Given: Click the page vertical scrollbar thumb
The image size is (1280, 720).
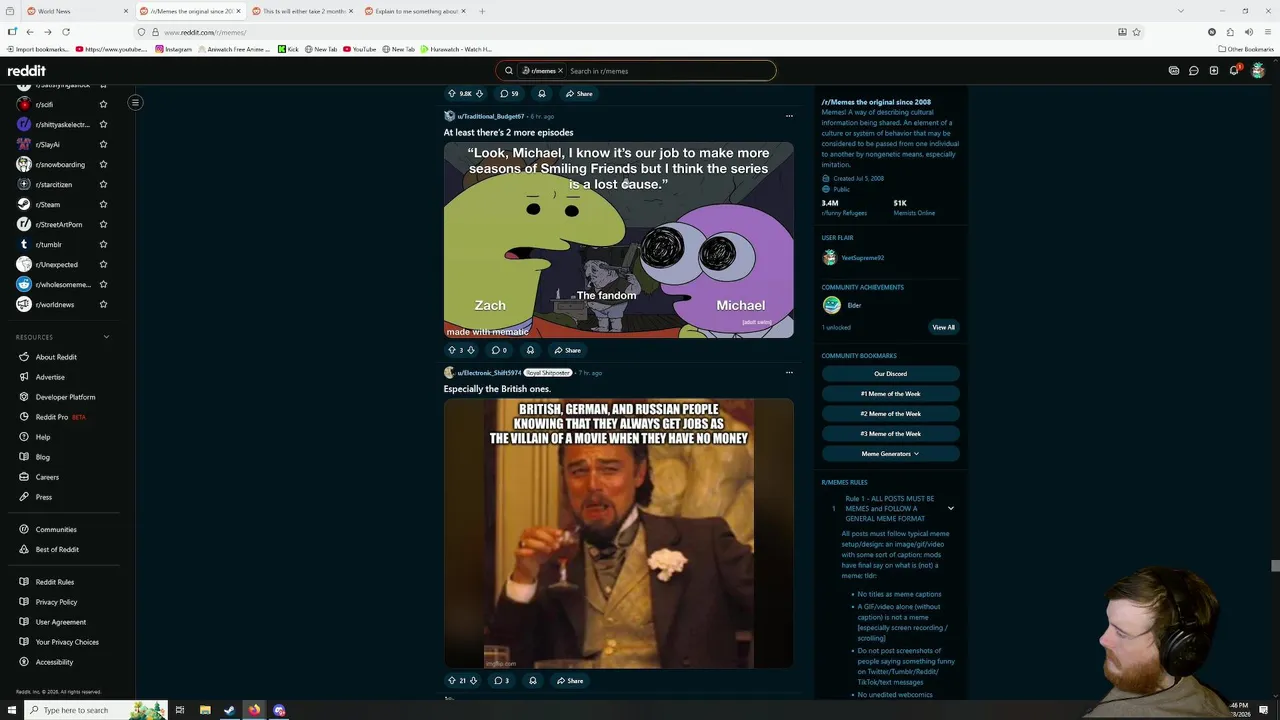Looking at the screenshot, I should 1274,566.
